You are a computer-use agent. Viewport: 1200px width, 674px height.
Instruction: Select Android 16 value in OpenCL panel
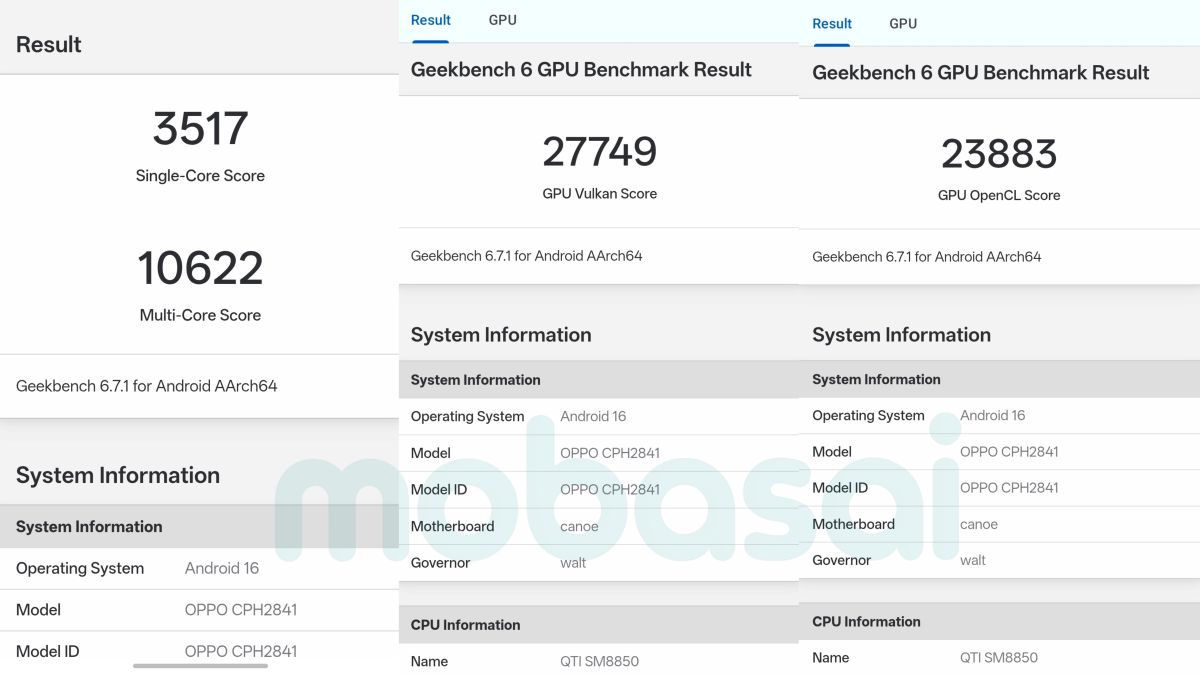coord(993,416)
